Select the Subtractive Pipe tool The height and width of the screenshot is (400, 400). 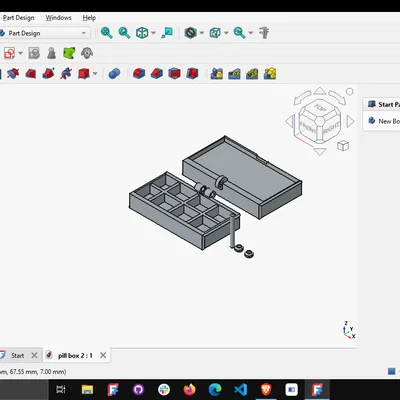click(49, 73)
